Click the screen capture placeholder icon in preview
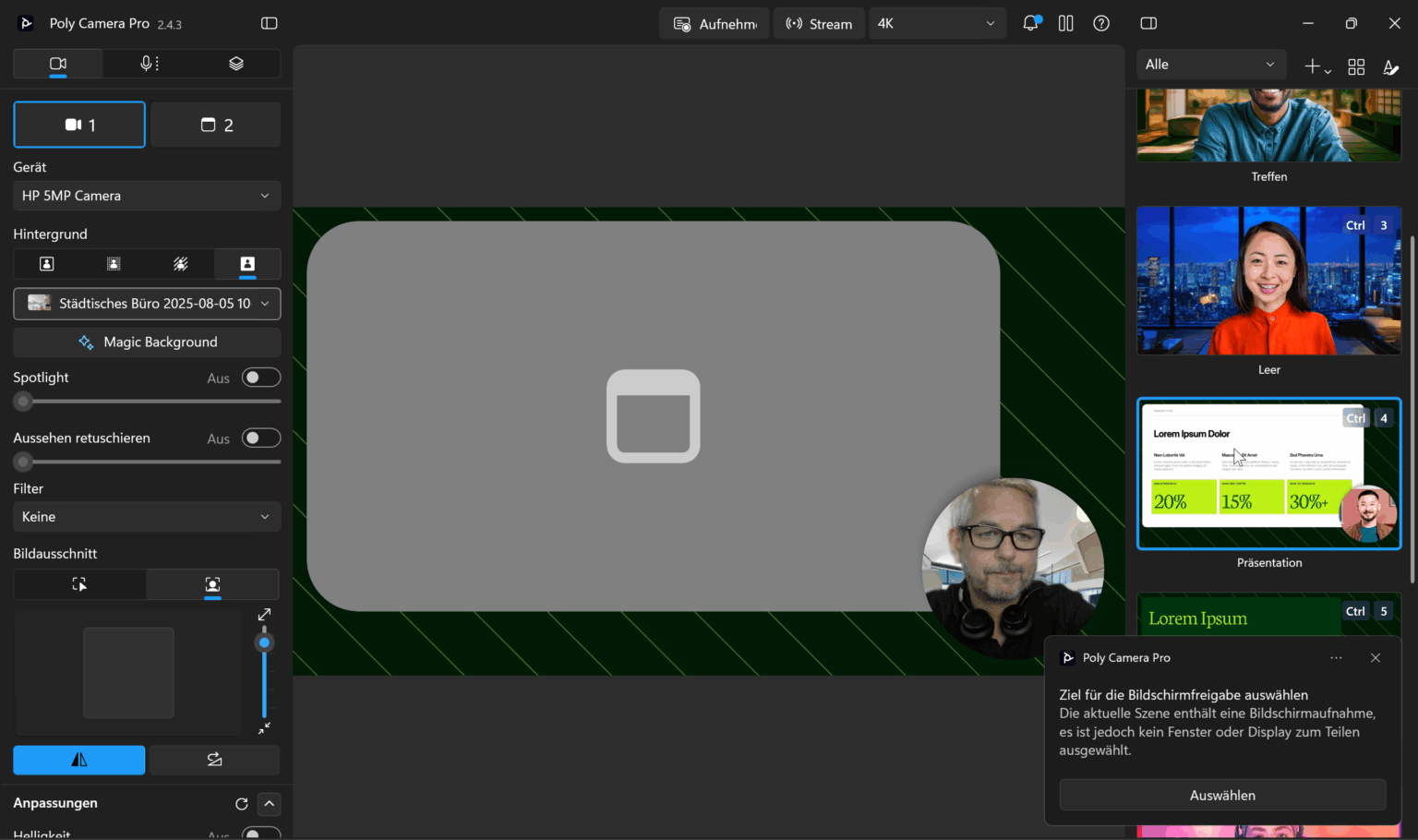 (654, 416)
